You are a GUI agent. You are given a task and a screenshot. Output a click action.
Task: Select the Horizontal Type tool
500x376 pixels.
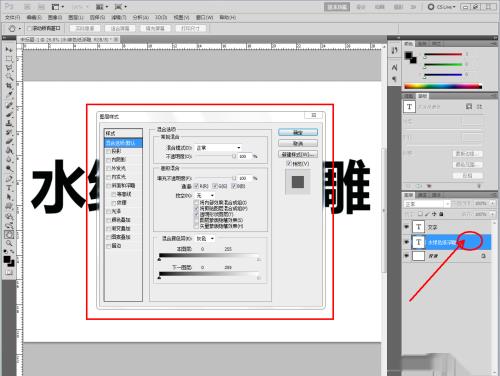point(9,188)
